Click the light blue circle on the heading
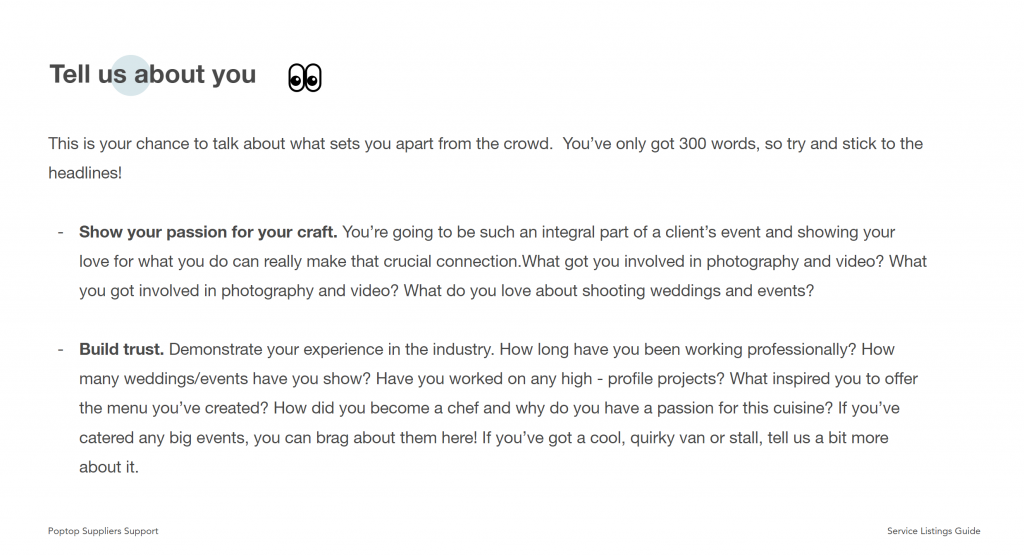 click(x=130, y=75)
